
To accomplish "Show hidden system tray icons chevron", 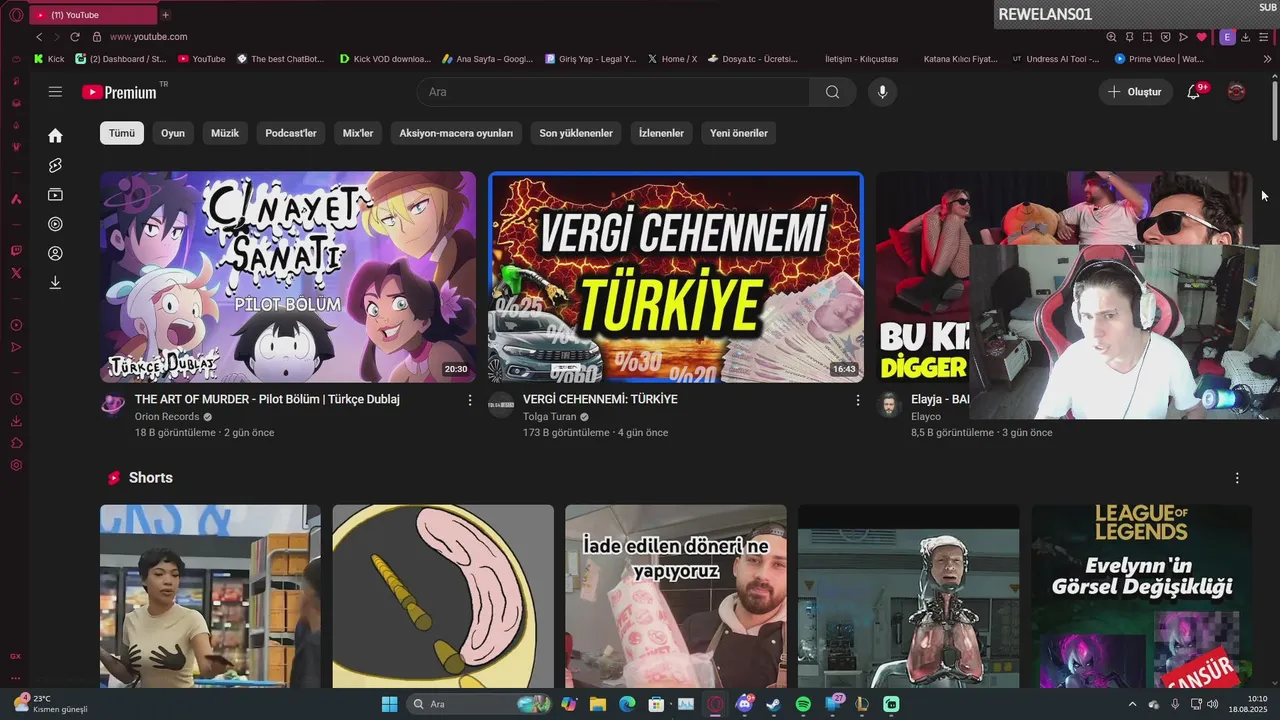I will click(1132, 704).
